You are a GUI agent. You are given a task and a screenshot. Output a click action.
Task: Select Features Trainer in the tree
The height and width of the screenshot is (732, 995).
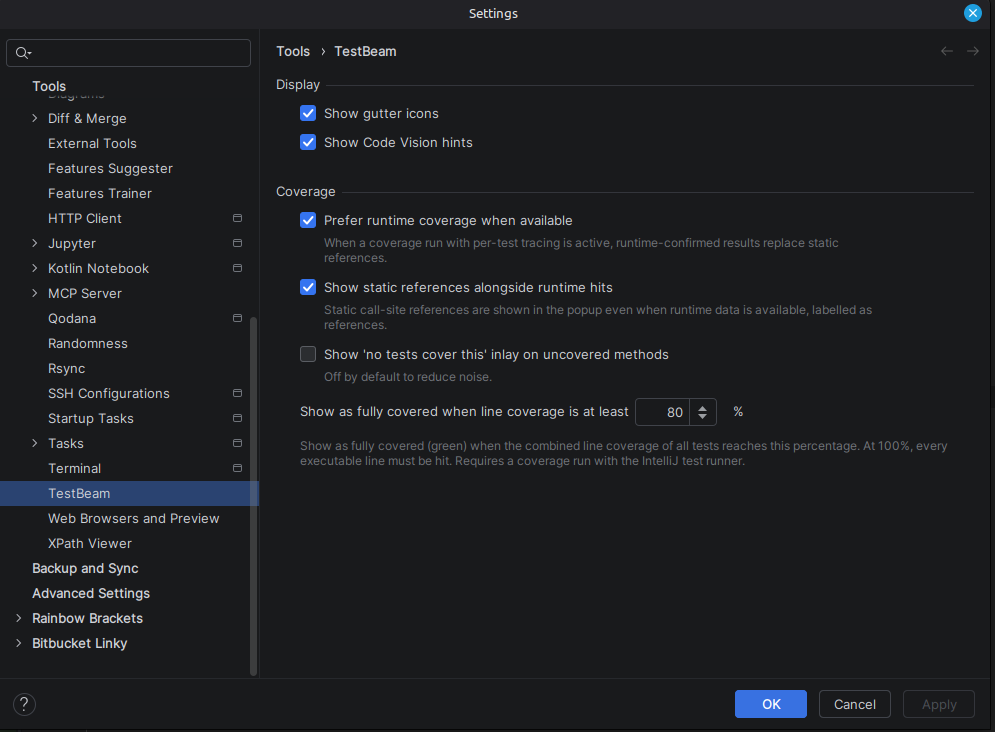point(100,193)
